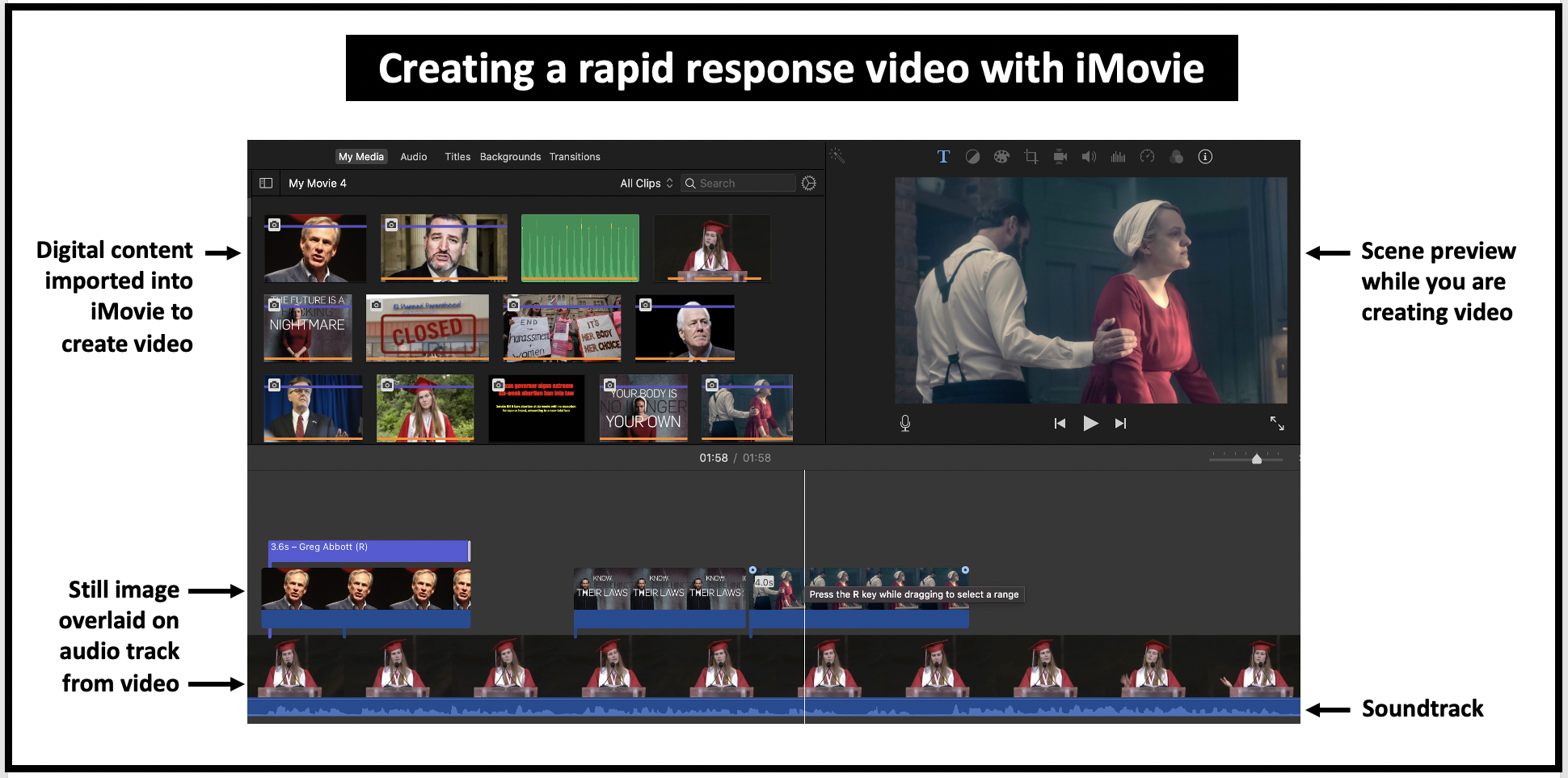Image resolution: width=1568 pixels, height=778 pixels.
Task: Open the browser settings gear icon
Action: pyautogui.click(x=808, y=184)
